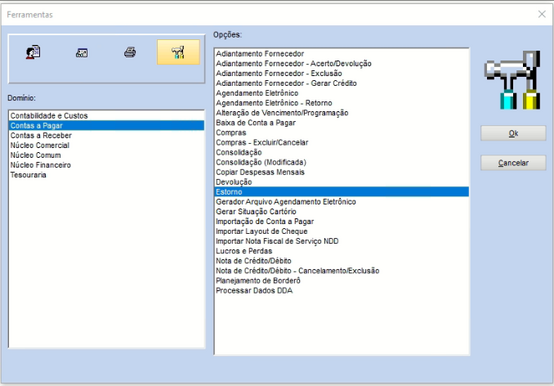Viewport: 554px width, 386px height.
Task: Choose Adiantamento Fornecedor - Gerar Crédito
Action: pyautogui.click(x=342, y=83)
